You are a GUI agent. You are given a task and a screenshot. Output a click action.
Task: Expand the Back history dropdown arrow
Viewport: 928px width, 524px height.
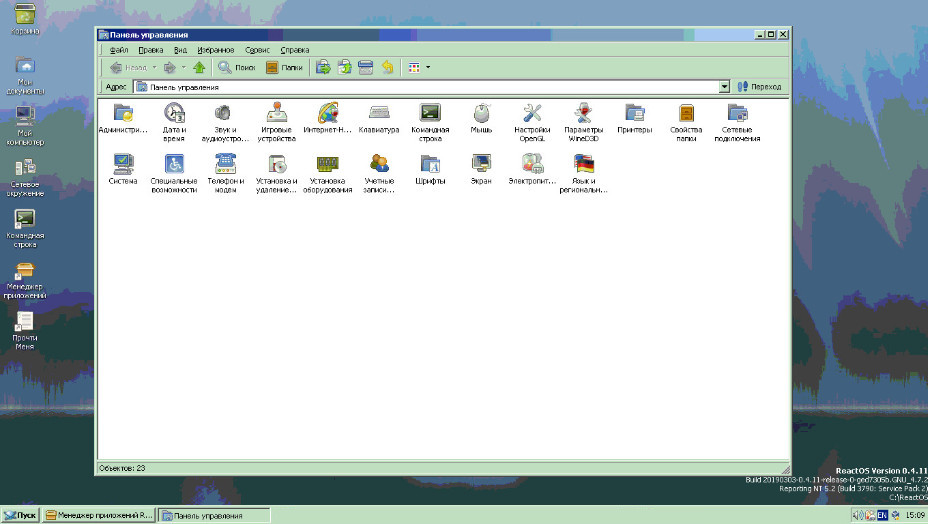[x=154, y=67]
